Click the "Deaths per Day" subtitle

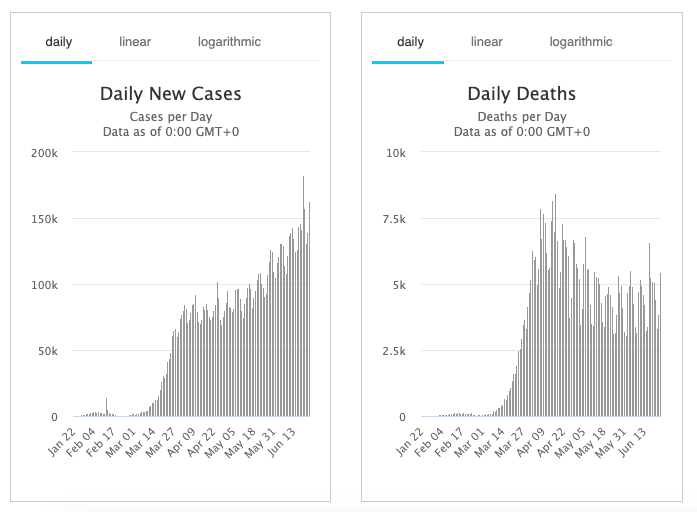(x=521, y=117)
